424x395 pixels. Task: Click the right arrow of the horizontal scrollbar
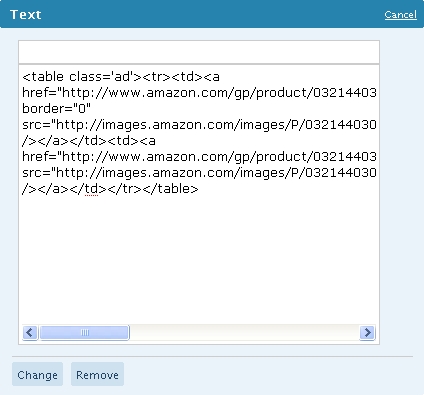[367, 332]
